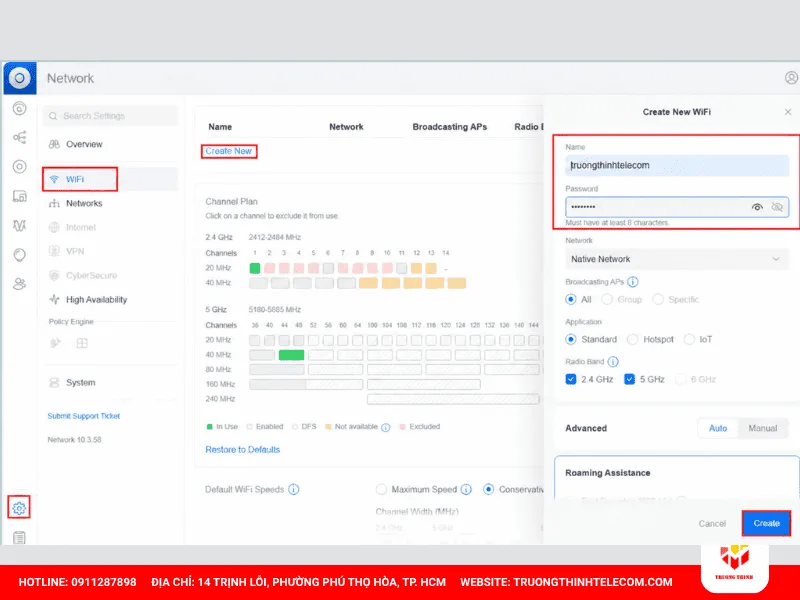Open the Topology icon in the left rail

[19, 137]
